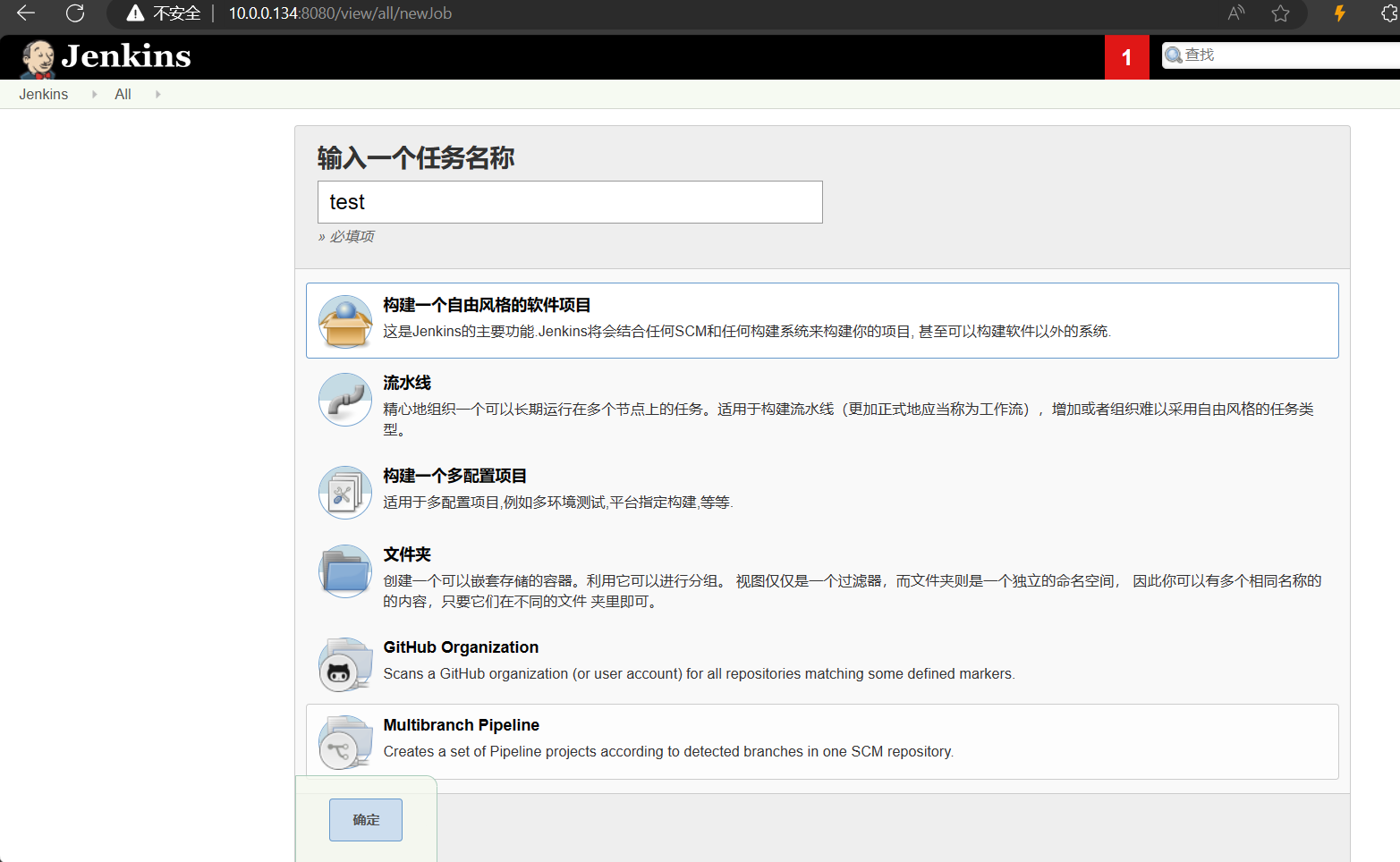Select the GitHub Organization icon
The image size is (1400, 862).
click(345, 664)
